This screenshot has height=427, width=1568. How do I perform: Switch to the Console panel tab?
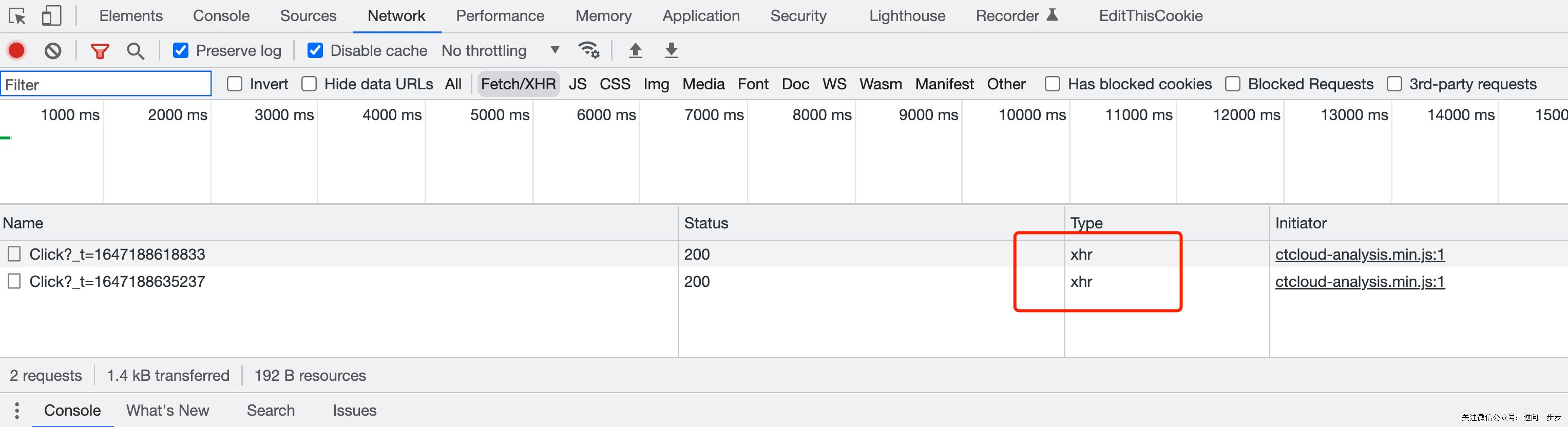click(221, 16)
